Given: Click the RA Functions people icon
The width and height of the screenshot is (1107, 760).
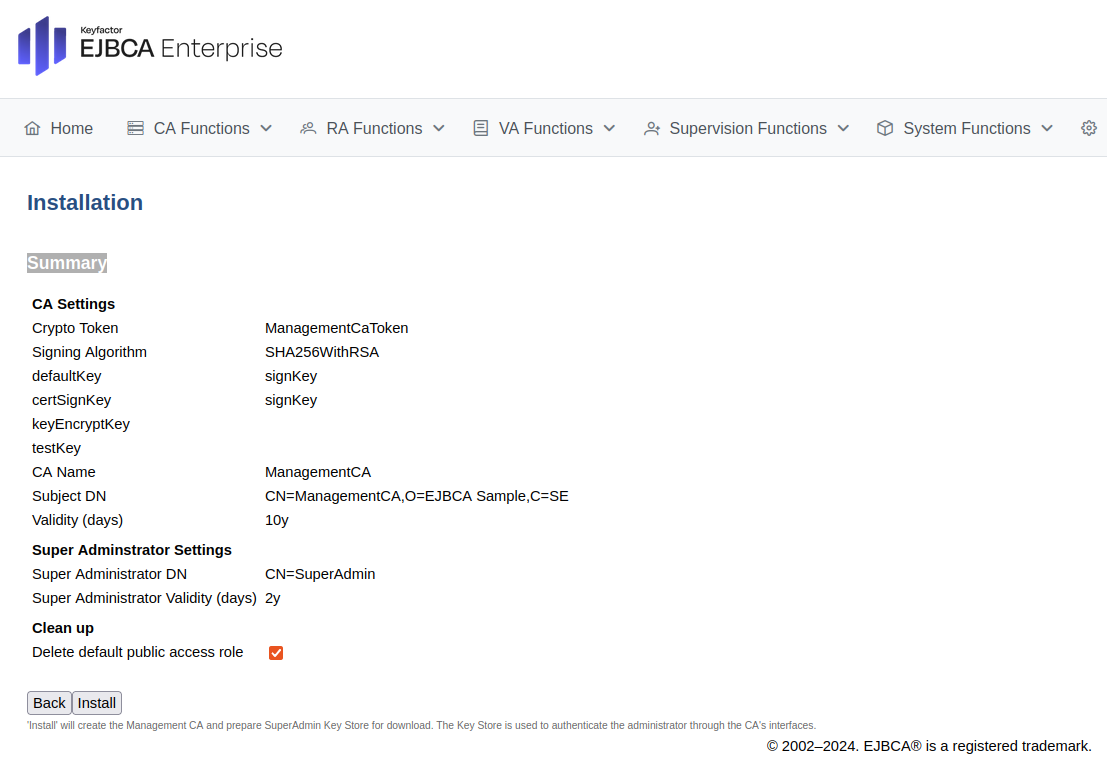Looking at the screenshot, I should (308, 128).
